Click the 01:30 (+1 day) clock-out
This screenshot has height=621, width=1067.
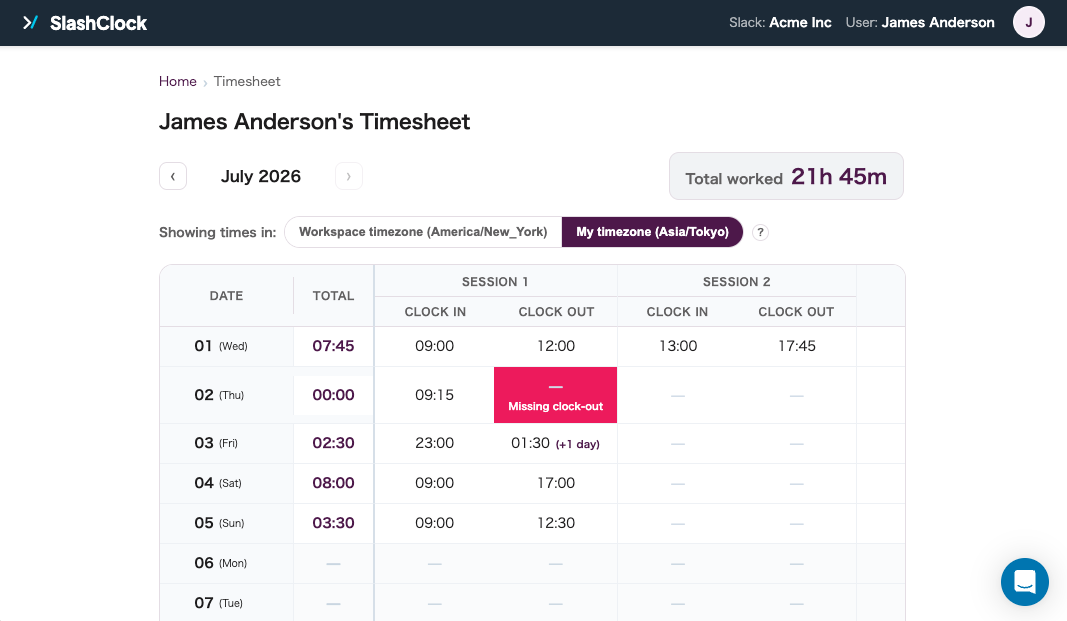555,443
